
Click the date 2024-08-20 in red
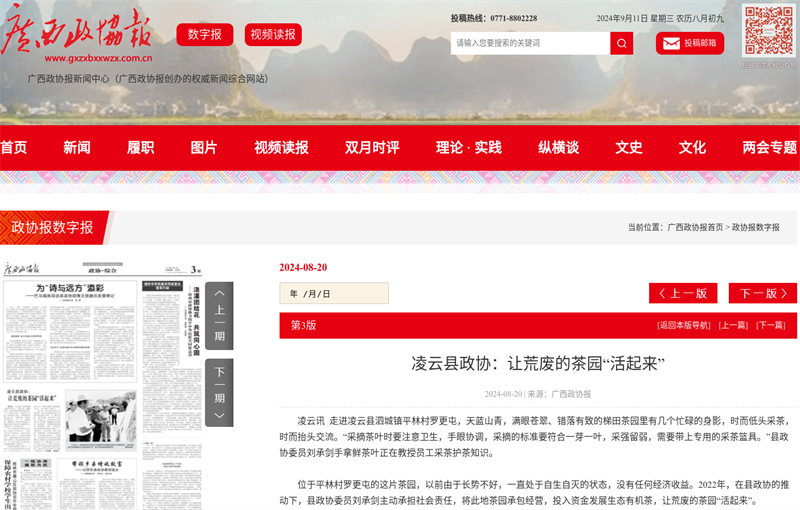point(303,267)
